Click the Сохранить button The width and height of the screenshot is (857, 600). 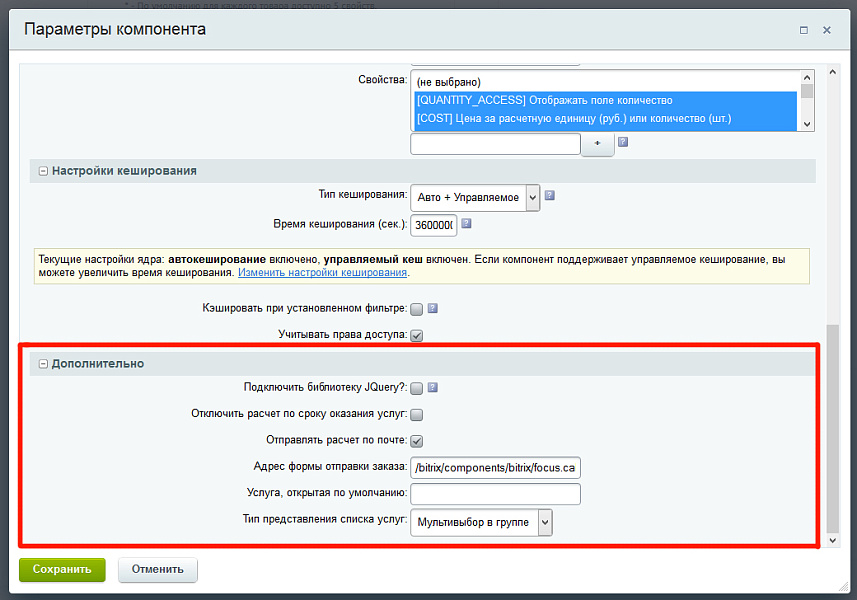pyautogui.click(x=61, y=569)
